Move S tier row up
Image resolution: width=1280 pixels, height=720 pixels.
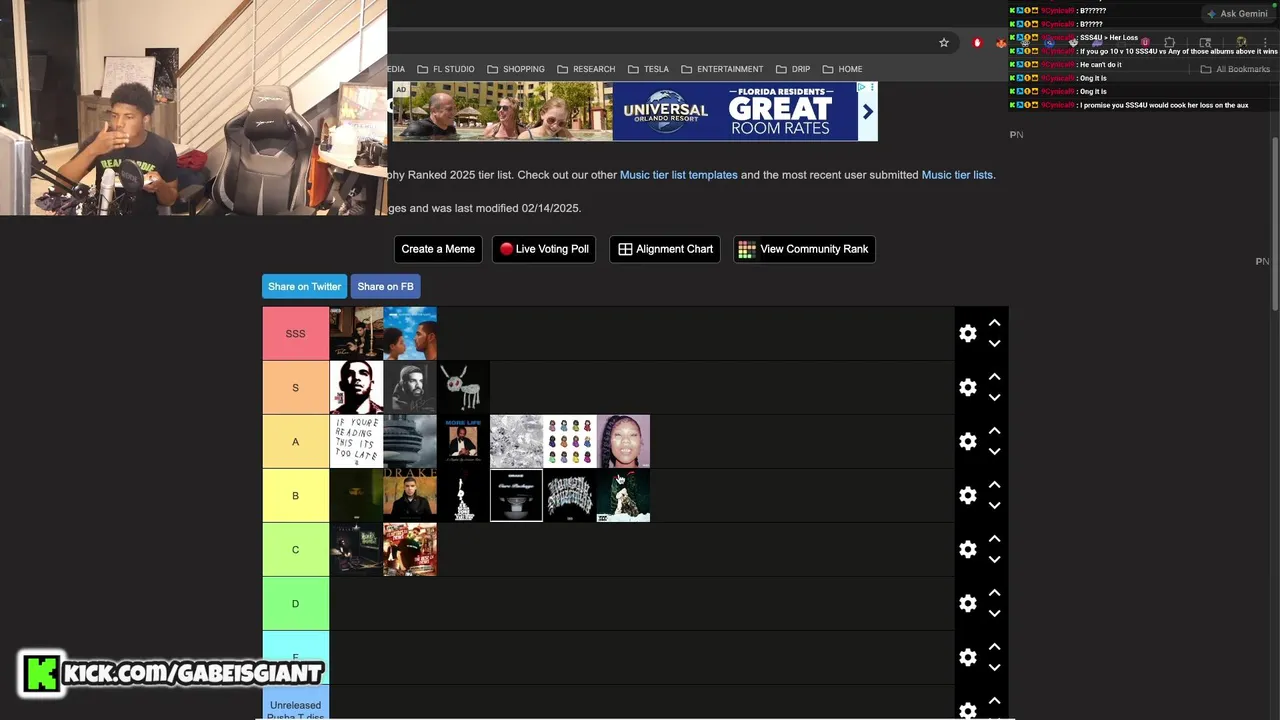[994, 377]
